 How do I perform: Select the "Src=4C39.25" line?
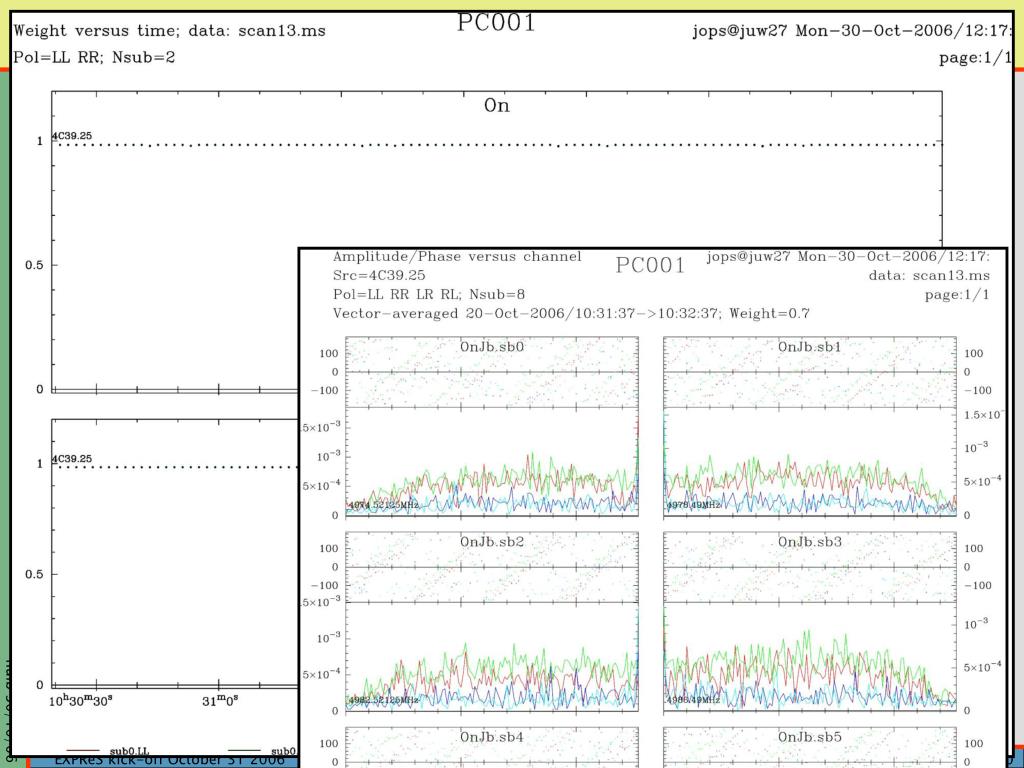(x=379, y=276)
